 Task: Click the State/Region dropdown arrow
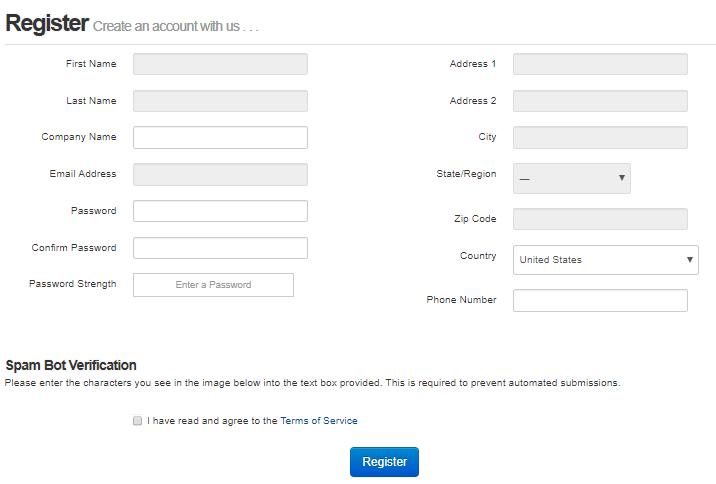point(621,178)
